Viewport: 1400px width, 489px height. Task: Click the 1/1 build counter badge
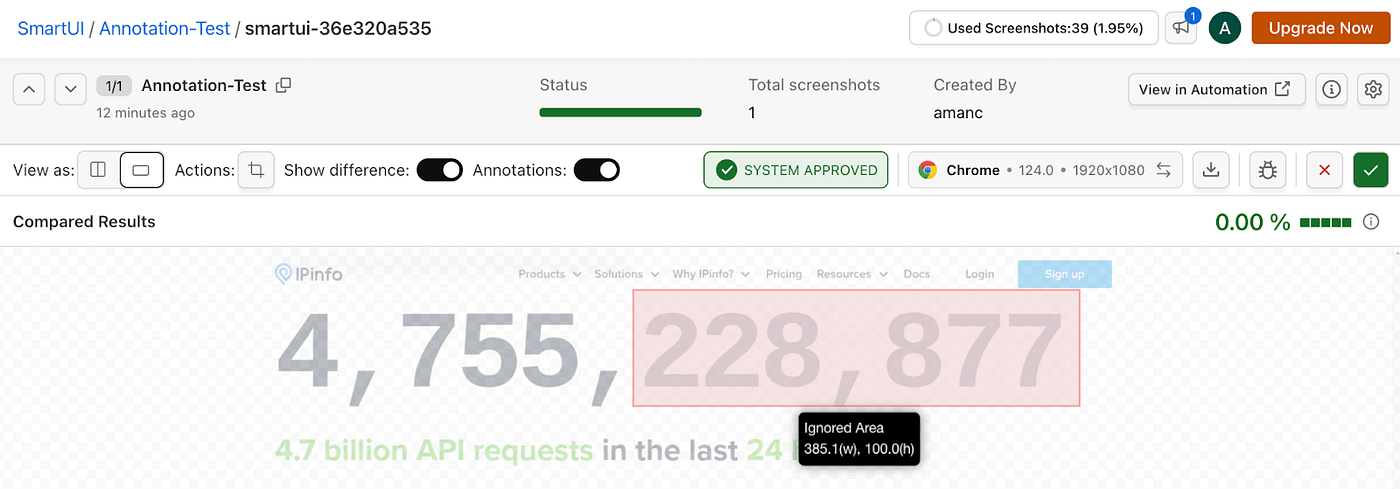(114, 86)
